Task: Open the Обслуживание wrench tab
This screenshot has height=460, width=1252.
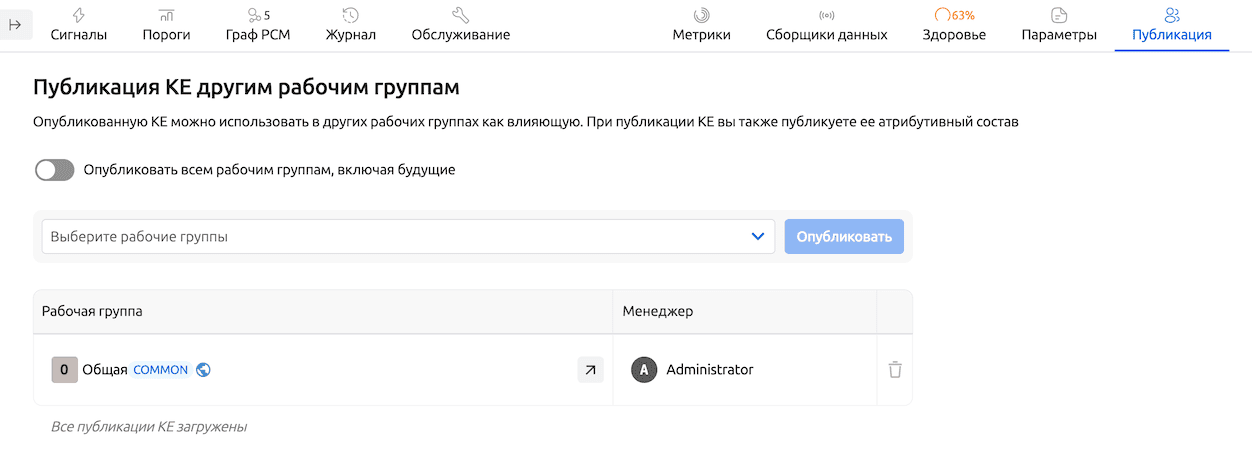Action: [x=460, y=25]
